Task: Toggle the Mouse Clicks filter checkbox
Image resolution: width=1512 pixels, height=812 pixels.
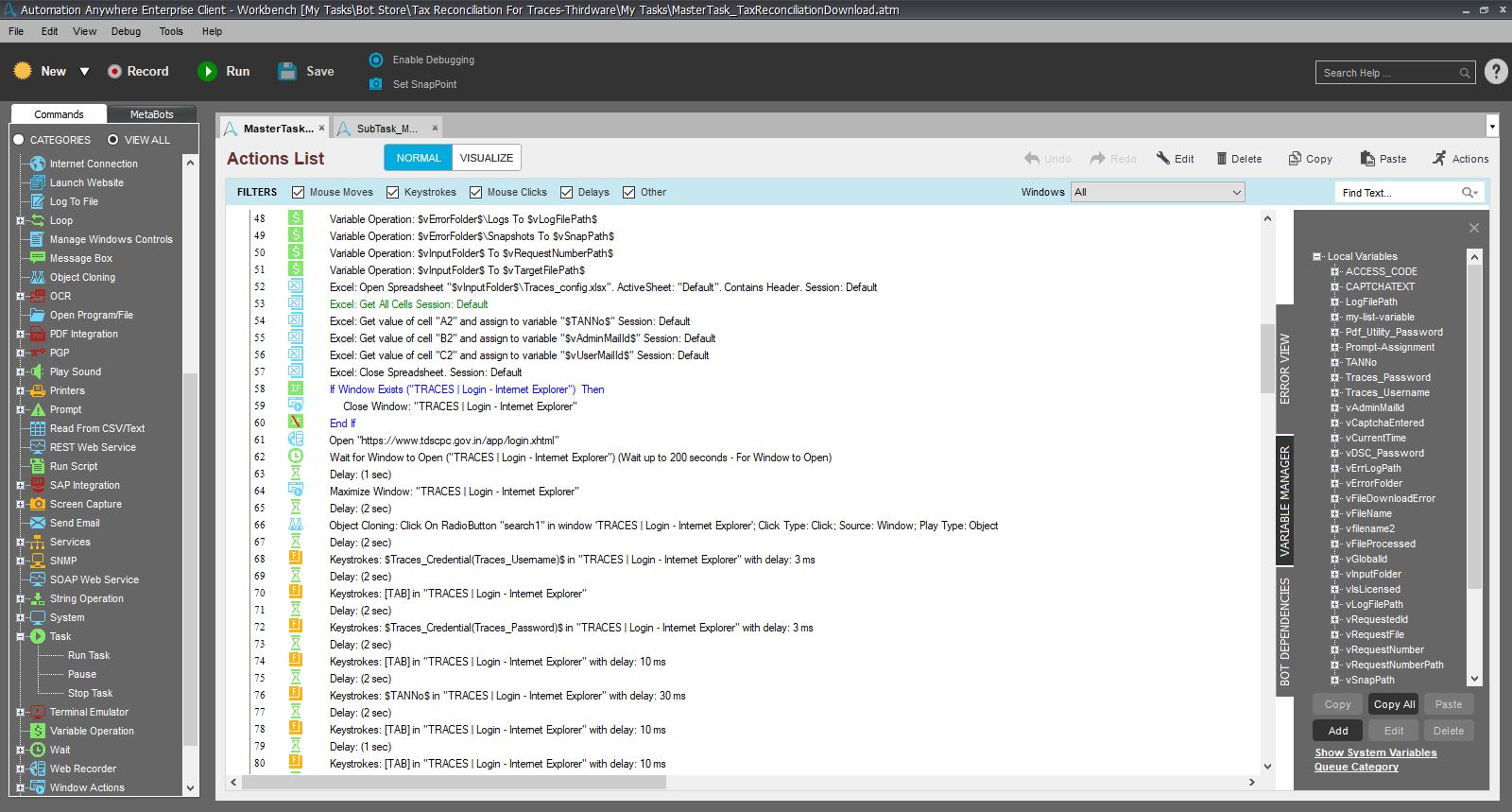Action: pos(475,192)
